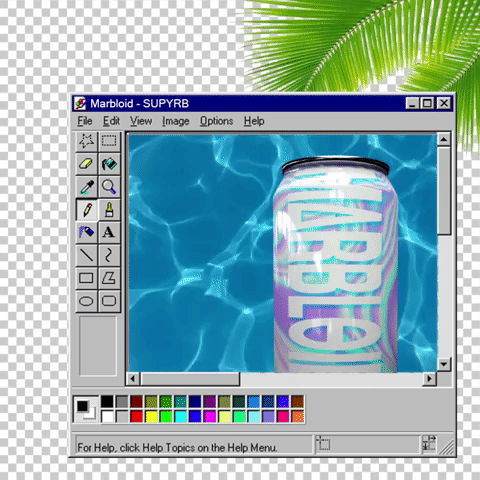This screenshot has height=480, width=480.
Task: Open the File menu
Action: pyautogui.click(x=85, y=121)
